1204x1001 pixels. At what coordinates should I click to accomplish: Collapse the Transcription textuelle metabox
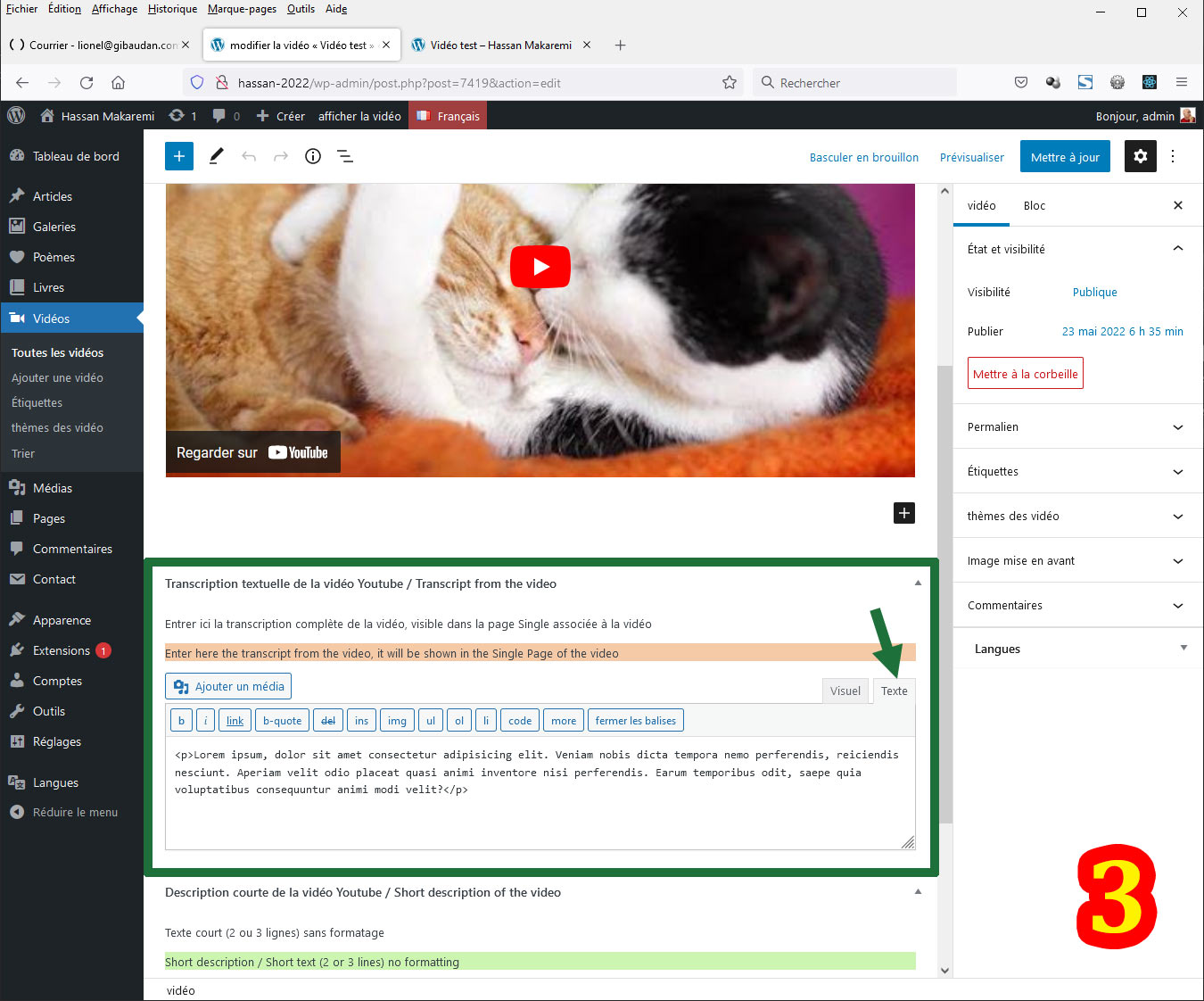pos(918,583)
